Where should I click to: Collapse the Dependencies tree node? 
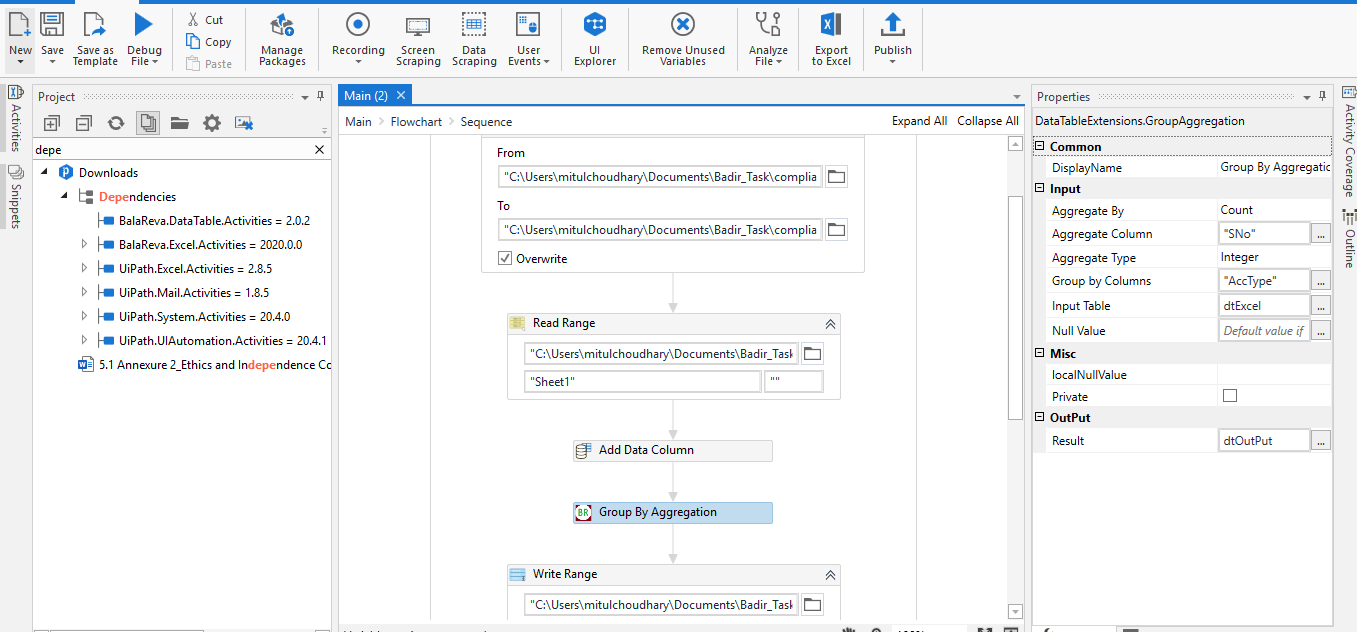[63, 196]
